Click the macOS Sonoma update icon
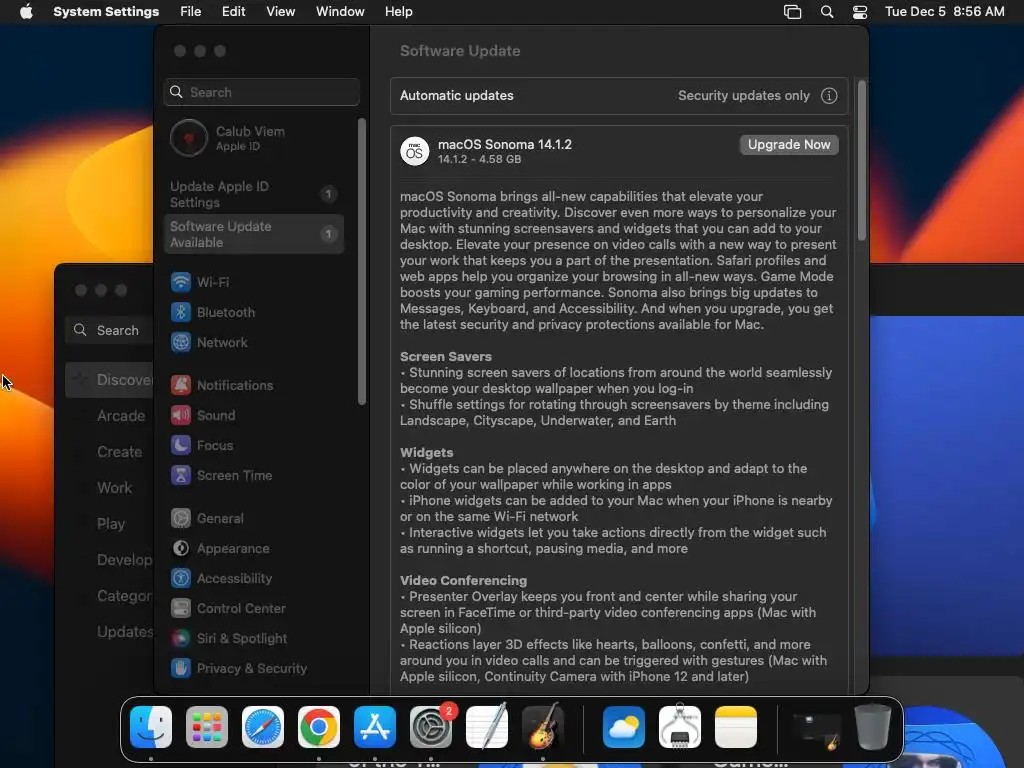Screen dimensions: 1024x768 point(415,152)
